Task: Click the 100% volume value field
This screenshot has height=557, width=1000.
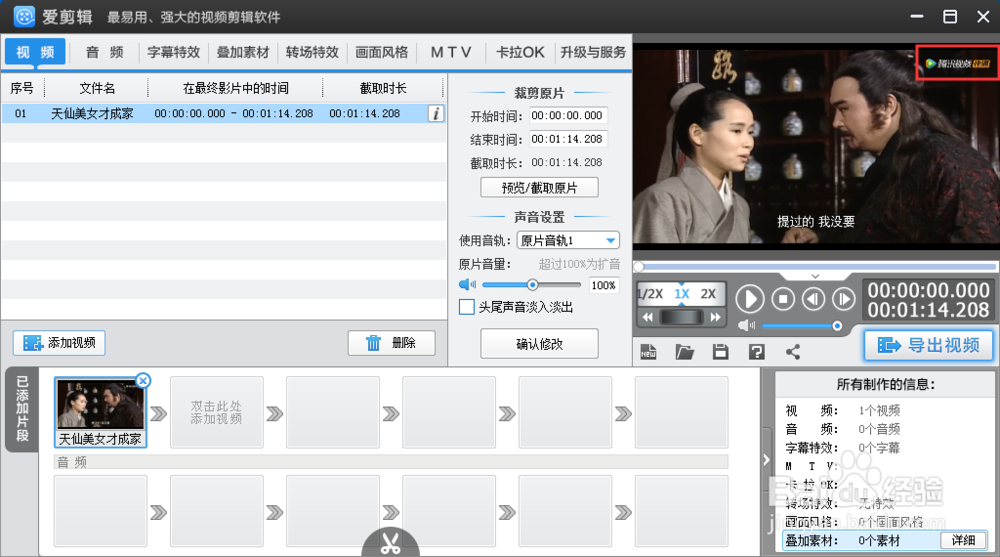Action: (603, 285)
